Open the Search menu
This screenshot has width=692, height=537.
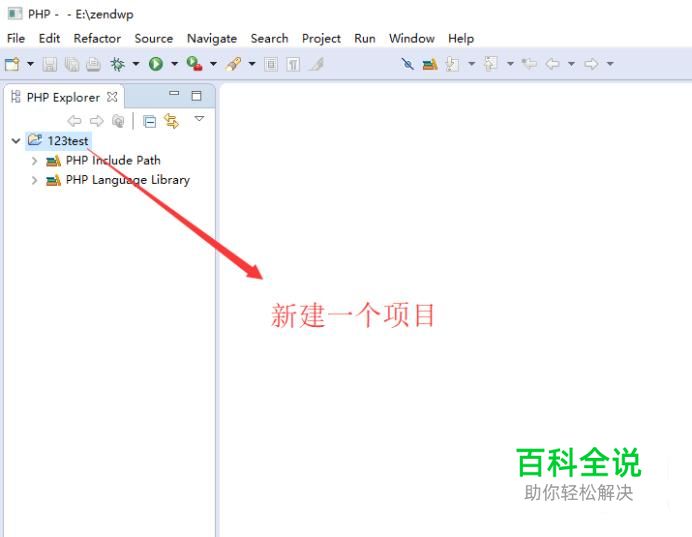point(269,38)
